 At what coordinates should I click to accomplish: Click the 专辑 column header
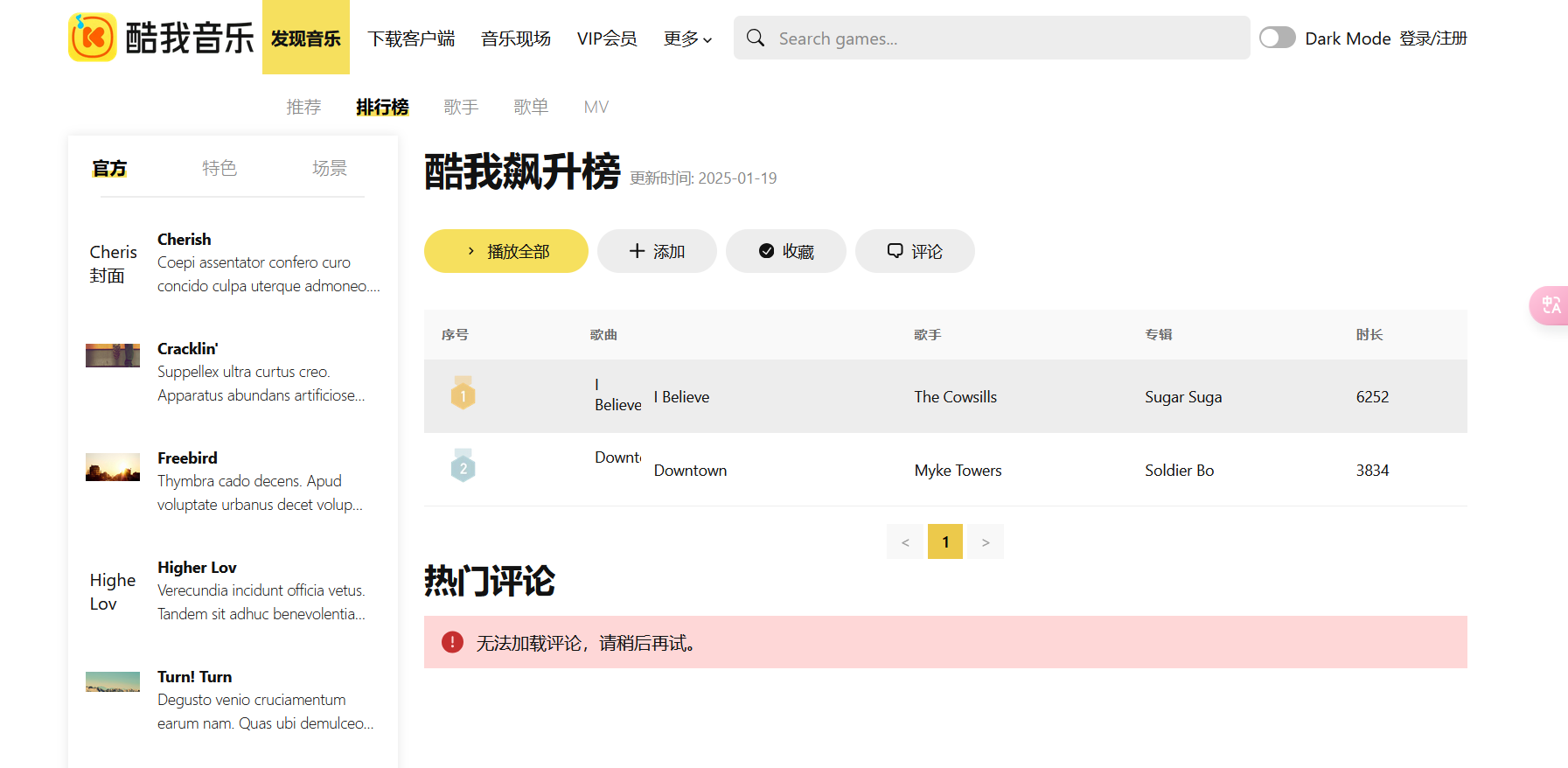1159,334
